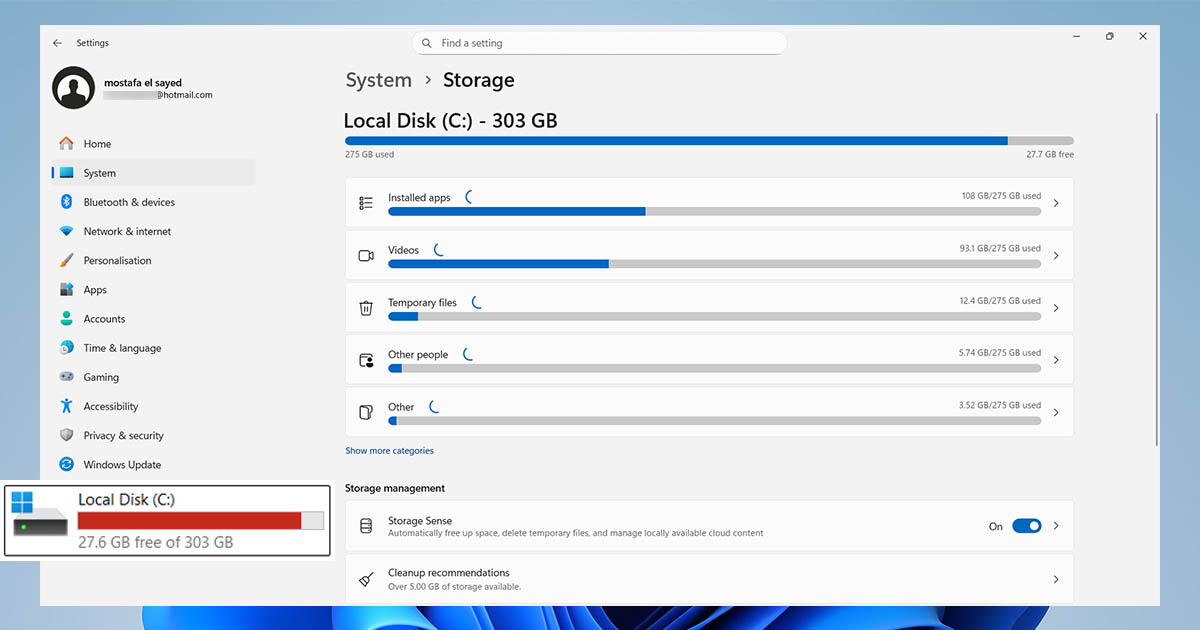Click the Find a setting search box

point(599,43)
